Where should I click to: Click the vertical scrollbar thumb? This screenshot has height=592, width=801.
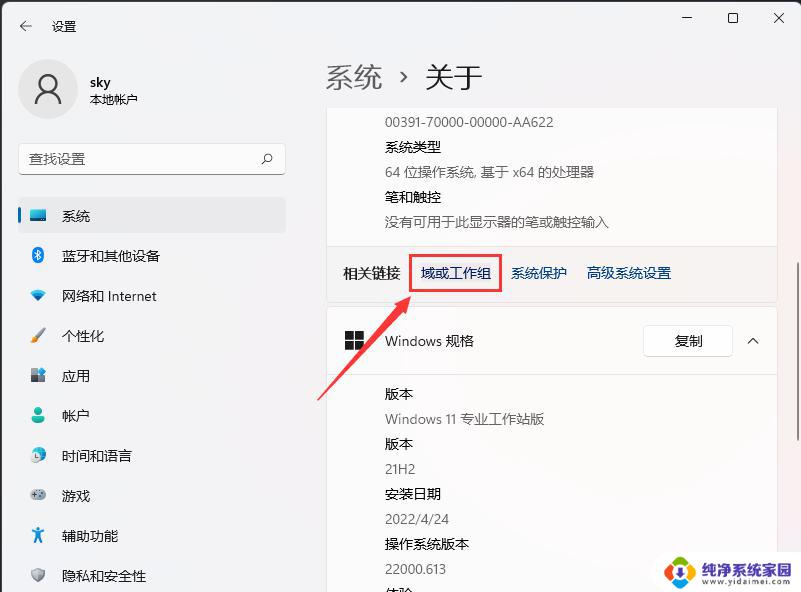798,351
